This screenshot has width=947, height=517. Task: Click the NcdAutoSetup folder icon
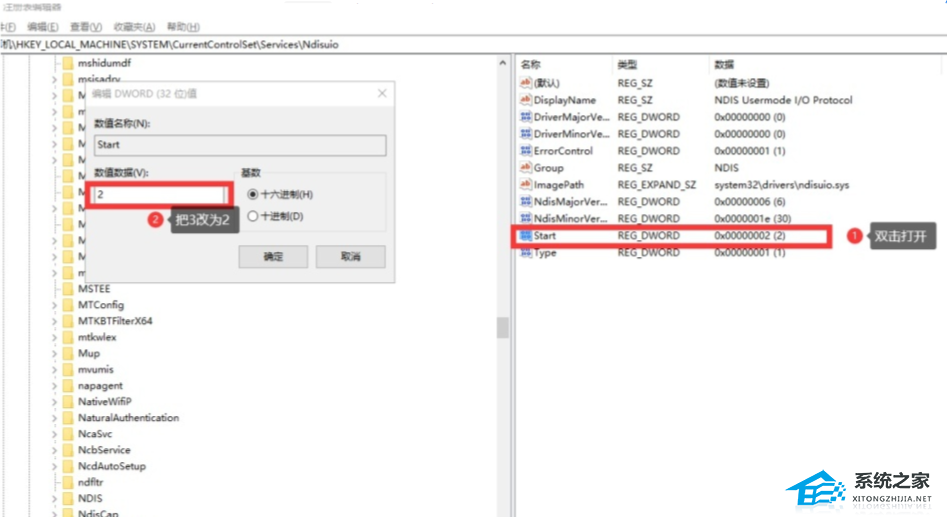(x=68, y=466)
